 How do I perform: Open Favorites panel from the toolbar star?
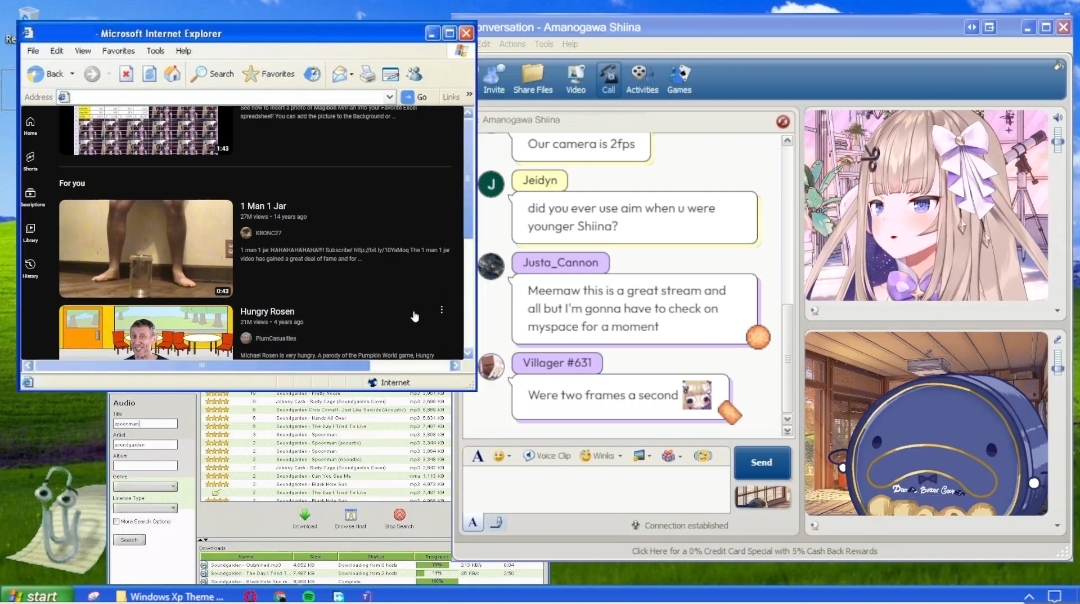(x=269, y=74)
